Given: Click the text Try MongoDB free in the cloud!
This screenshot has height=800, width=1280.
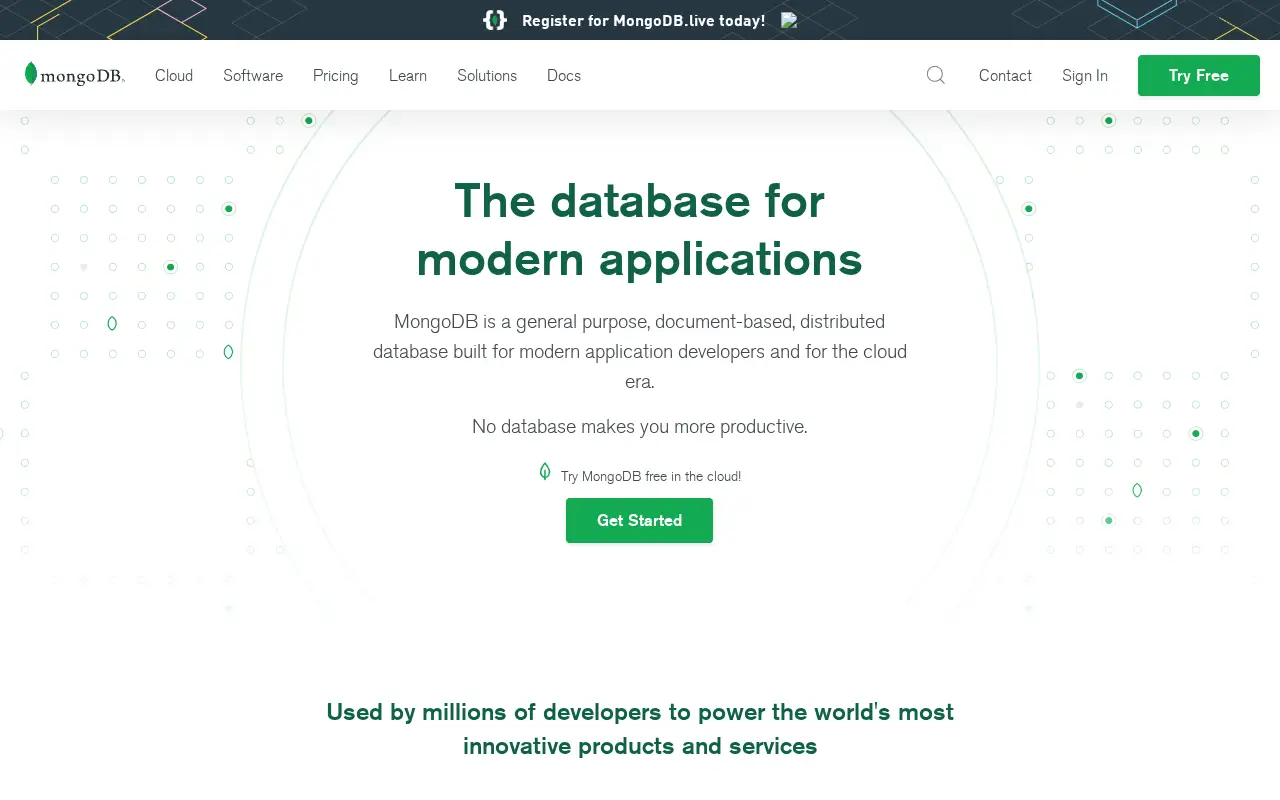Looking at the screenshot, I should [651, 476].
